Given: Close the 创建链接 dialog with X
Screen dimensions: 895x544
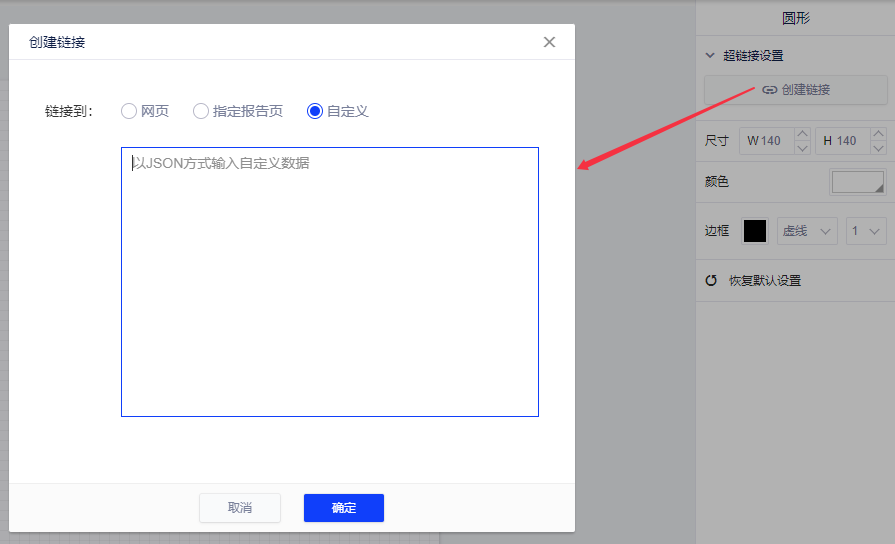Looking at the screenshot, I should 549,42.
